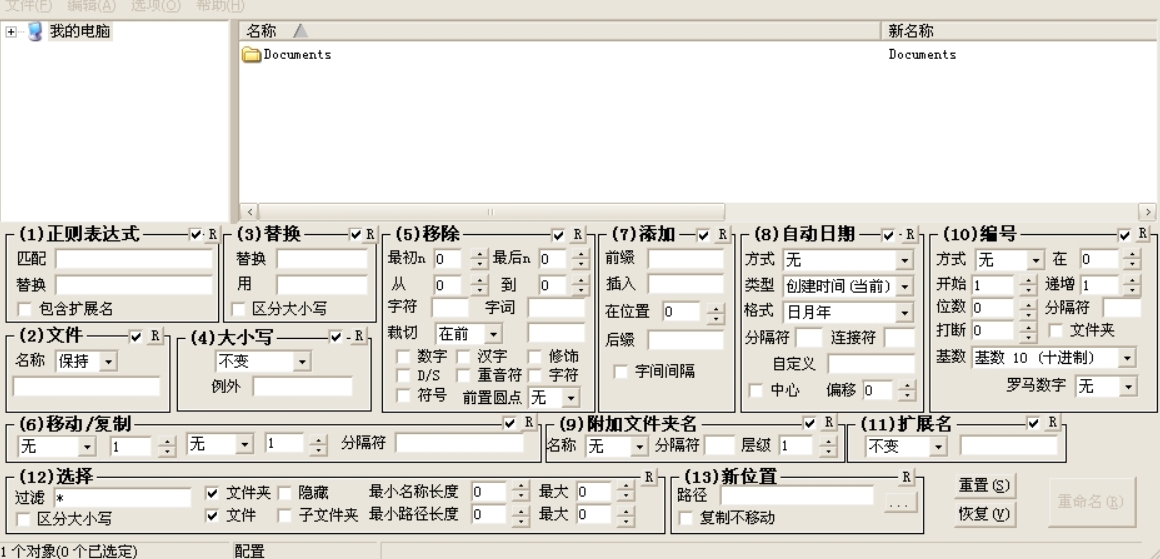Enable 字间间隔 checkbox
The image size is (1160, 559).
point(621,371)
